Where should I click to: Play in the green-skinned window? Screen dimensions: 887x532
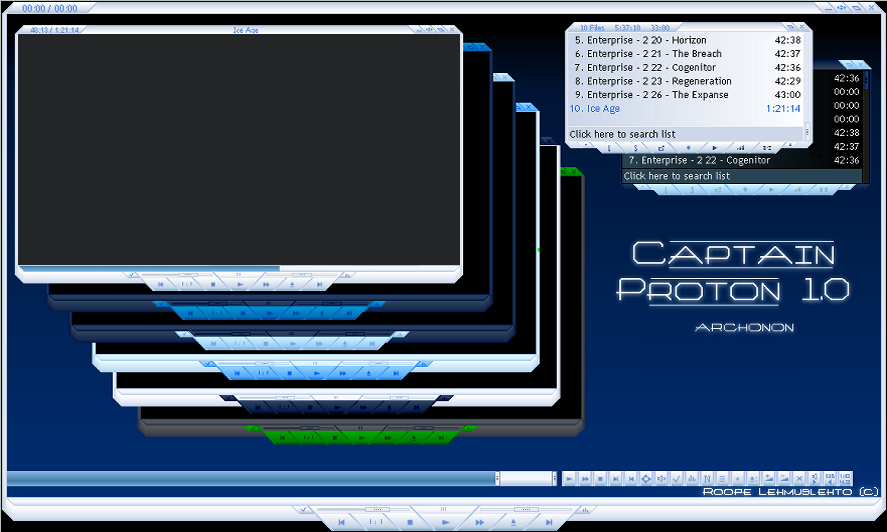[x=361, y=437]
